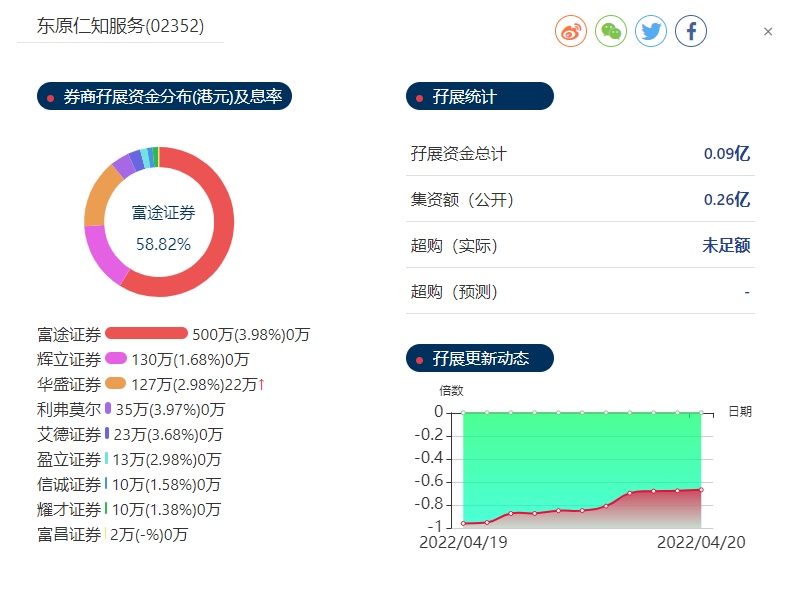
Task: Click the 0.26亿 fundraising value
Action: tap(727, 199)
